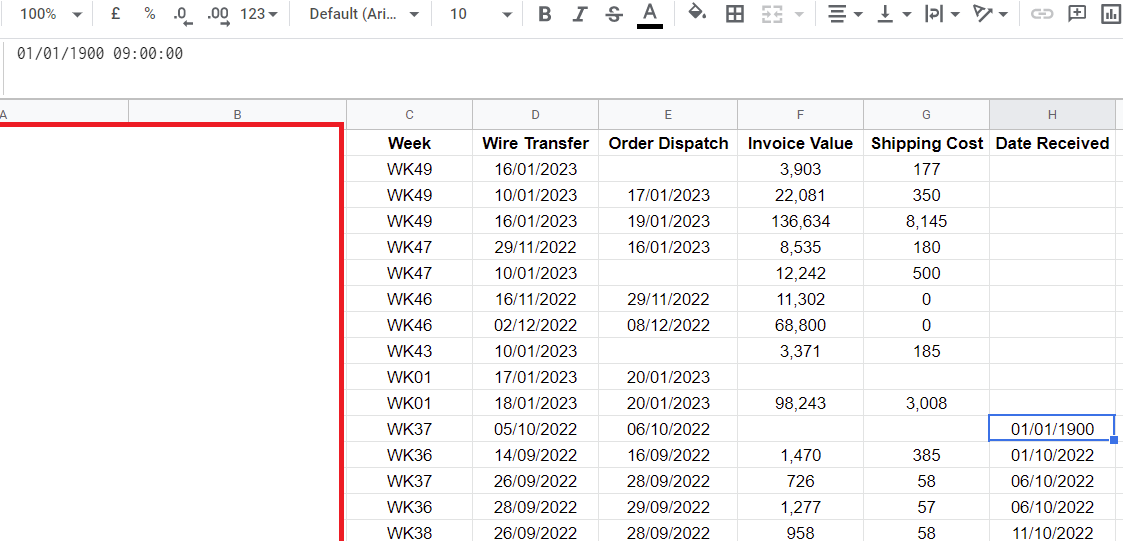The height and width of the screenshot is (541, 1123).
Task: Select order dispatch date 17/01/2023
Action: (668, 195)
